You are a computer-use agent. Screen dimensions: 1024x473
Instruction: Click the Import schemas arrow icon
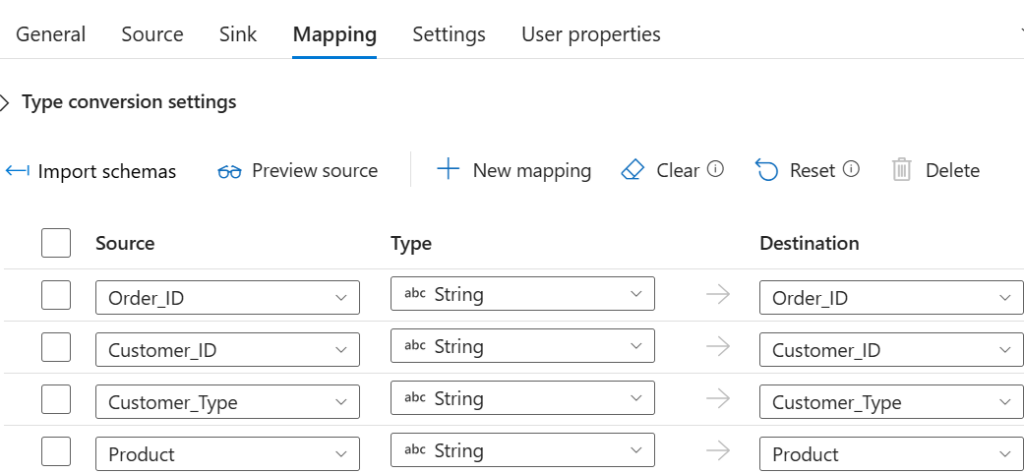17,171
